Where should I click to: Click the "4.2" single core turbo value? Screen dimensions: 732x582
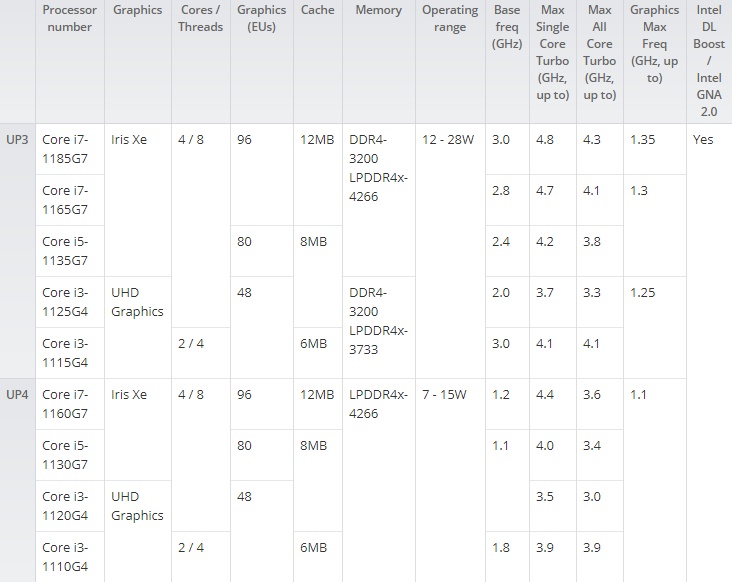(x=545, y=241)
